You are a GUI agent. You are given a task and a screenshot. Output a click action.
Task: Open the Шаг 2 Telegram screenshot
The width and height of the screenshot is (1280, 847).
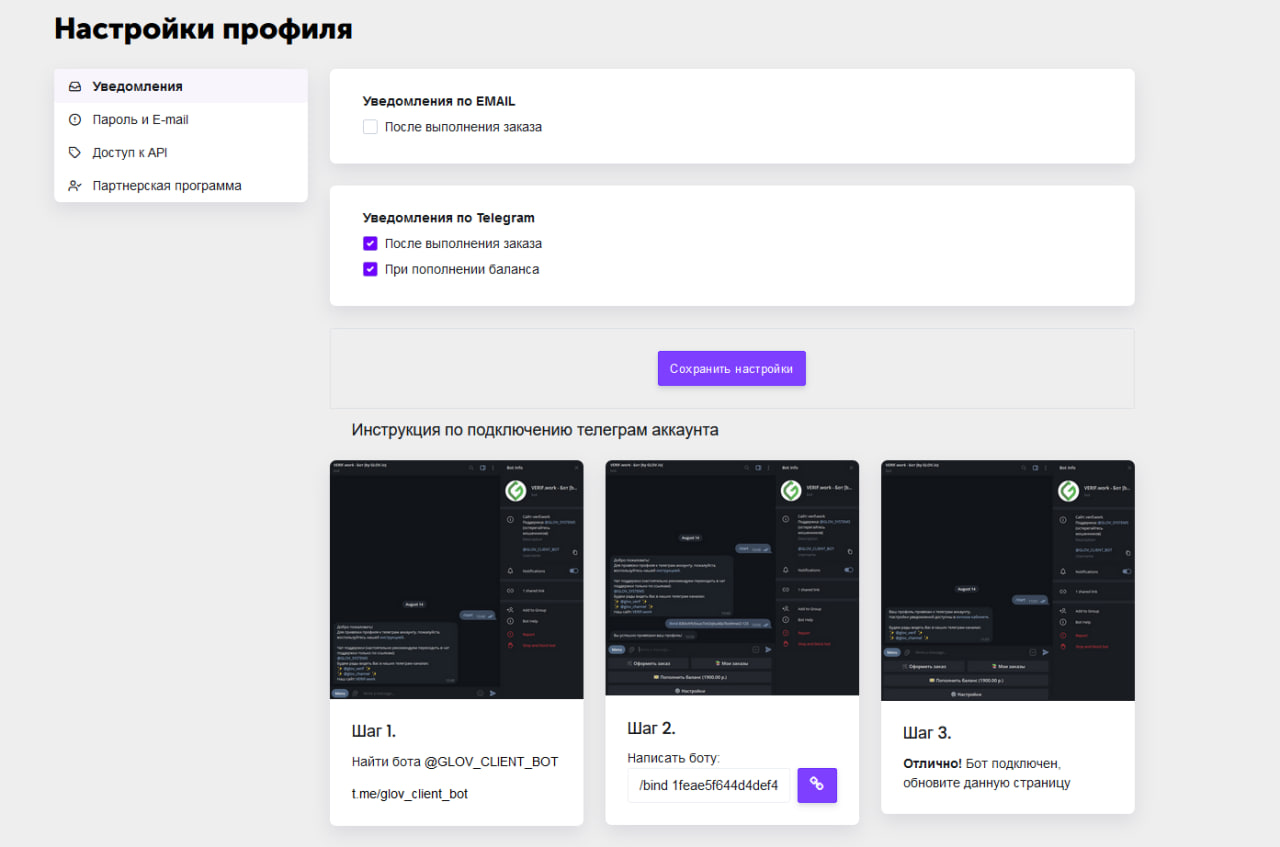732,577
